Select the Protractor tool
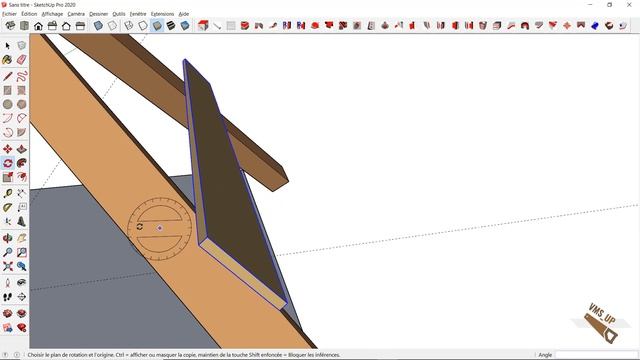The width and height of the screenshot is (640, 360). coord(8,207)
